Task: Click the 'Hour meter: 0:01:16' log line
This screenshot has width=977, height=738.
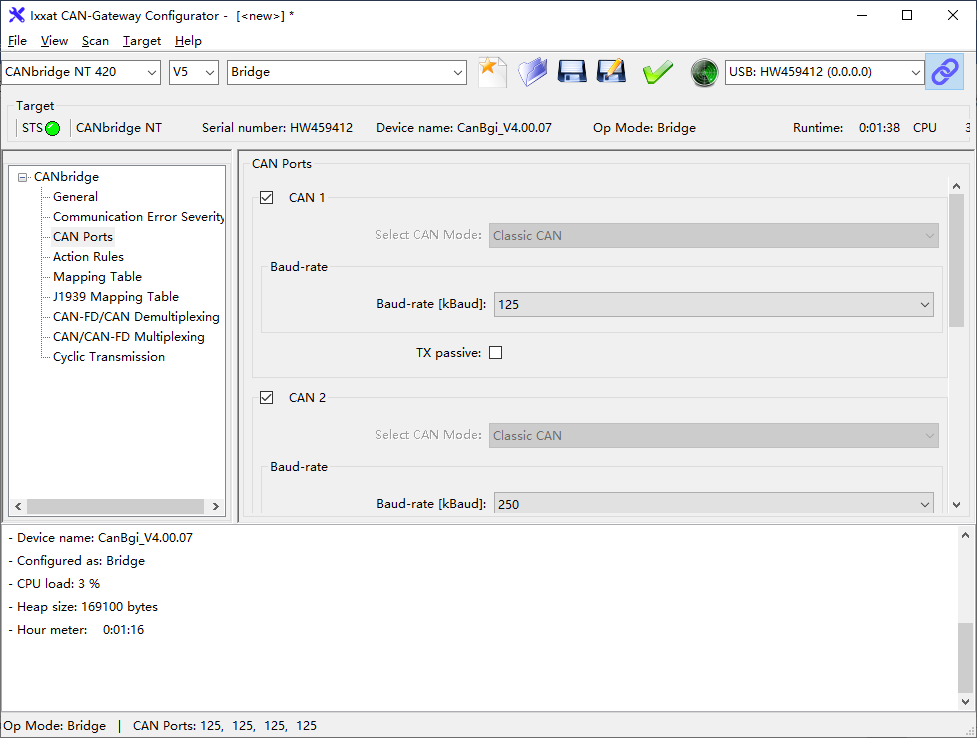Action: [76, 630]
